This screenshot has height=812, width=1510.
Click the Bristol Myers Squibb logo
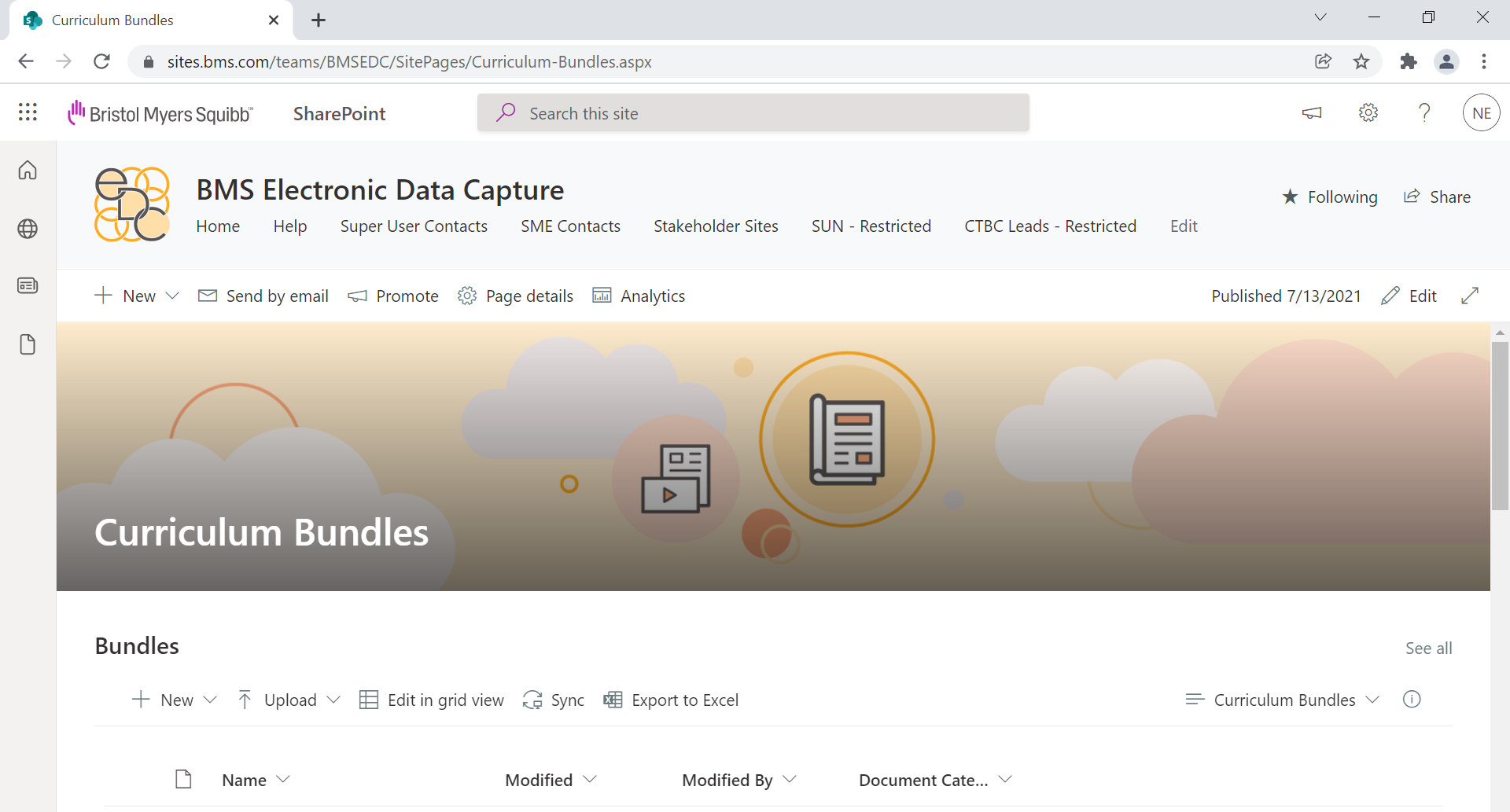click(x=160, y=113)
